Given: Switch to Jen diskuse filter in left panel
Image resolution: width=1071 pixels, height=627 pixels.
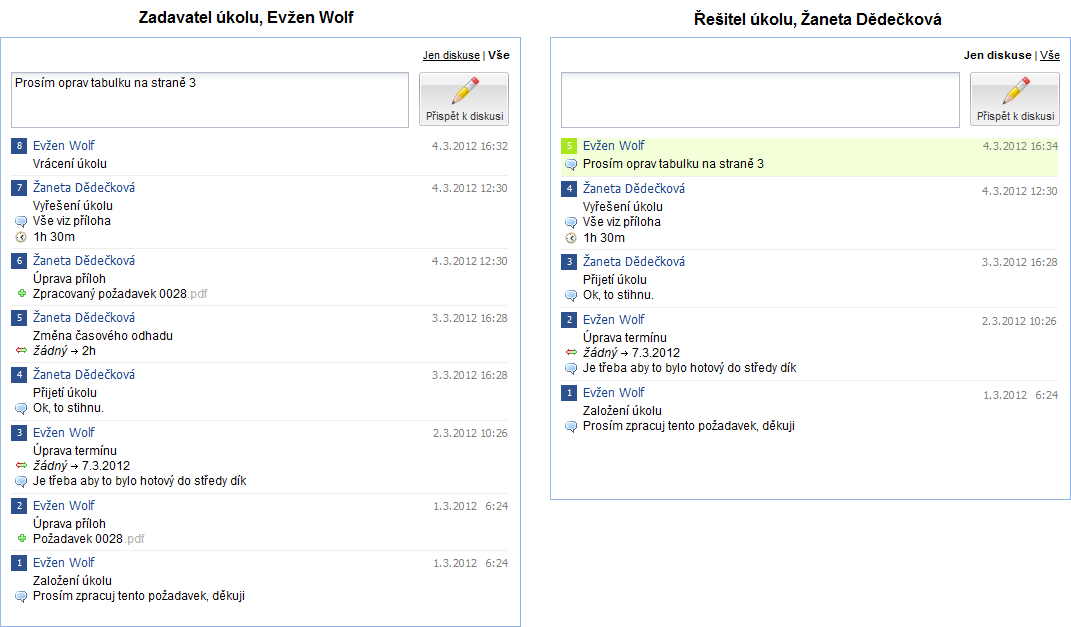Looking at the screenshot, I should (448, 55).
